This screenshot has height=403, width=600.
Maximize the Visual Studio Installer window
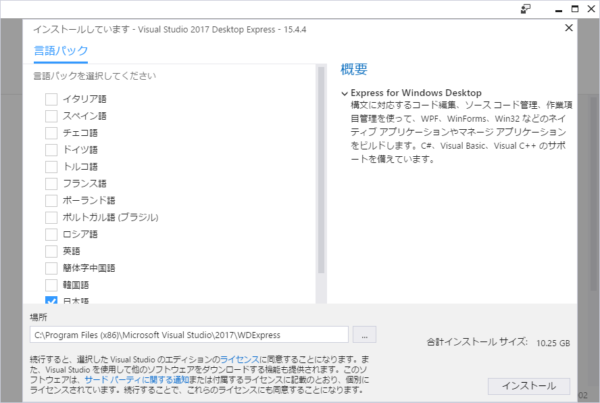coord(575,9)
